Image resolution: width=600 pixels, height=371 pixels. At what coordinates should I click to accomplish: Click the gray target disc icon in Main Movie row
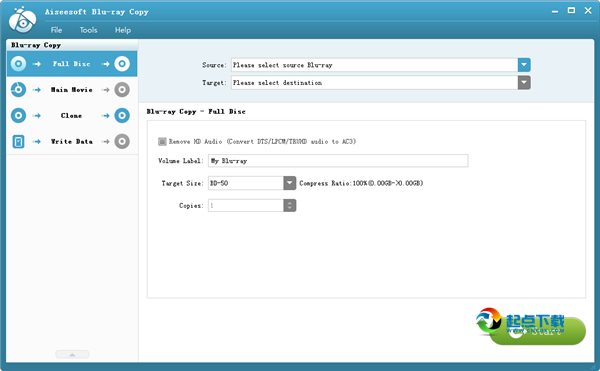click(x=122, y=89)
